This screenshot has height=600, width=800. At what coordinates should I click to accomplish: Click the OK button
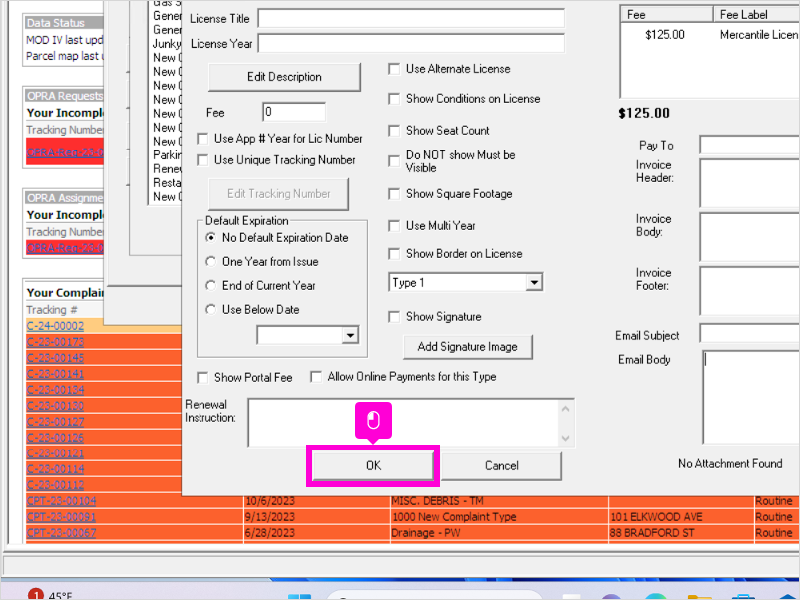tap(373, 465)
